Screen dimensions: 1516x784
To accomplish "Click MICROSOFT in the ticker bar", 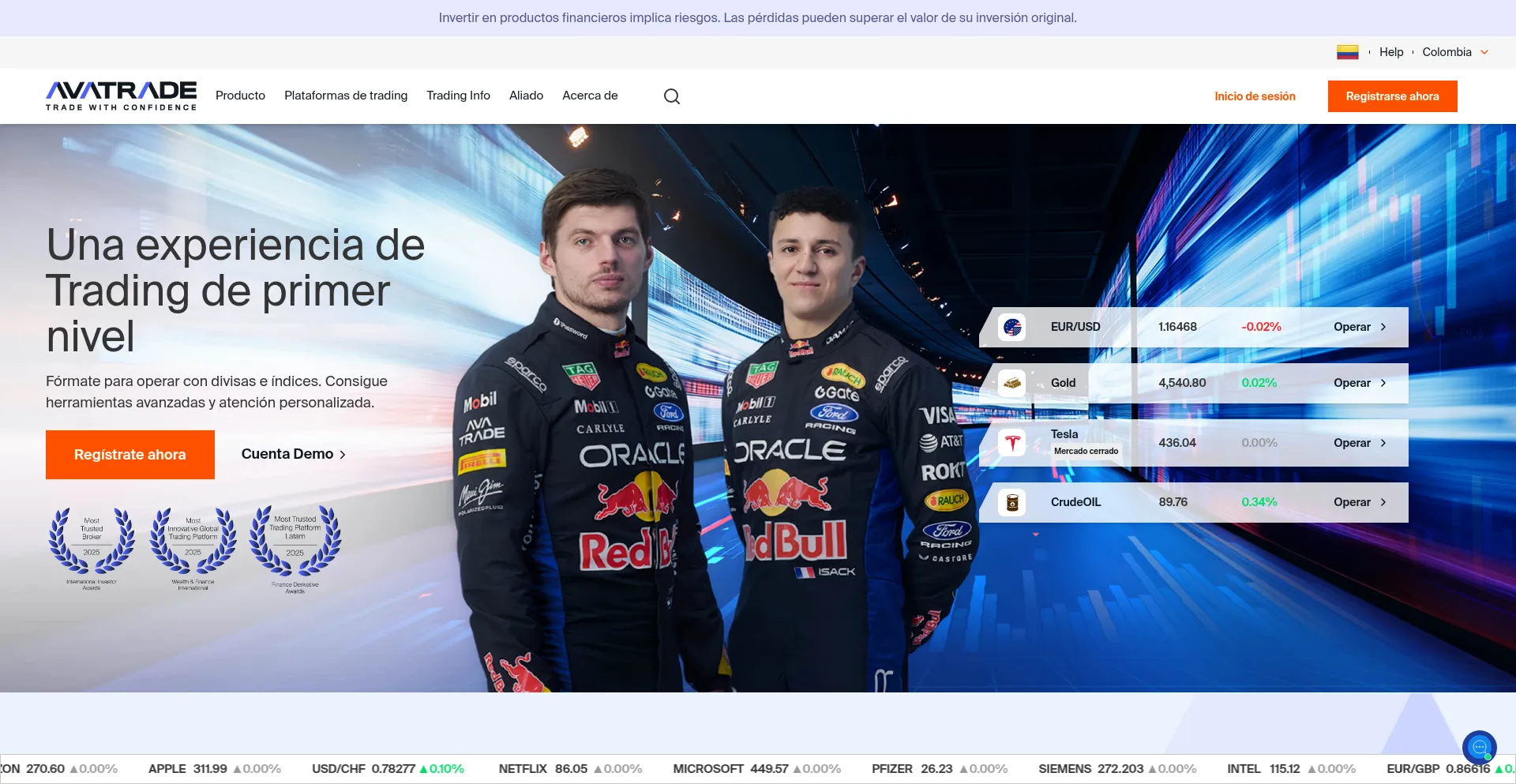I will [708, 769].
